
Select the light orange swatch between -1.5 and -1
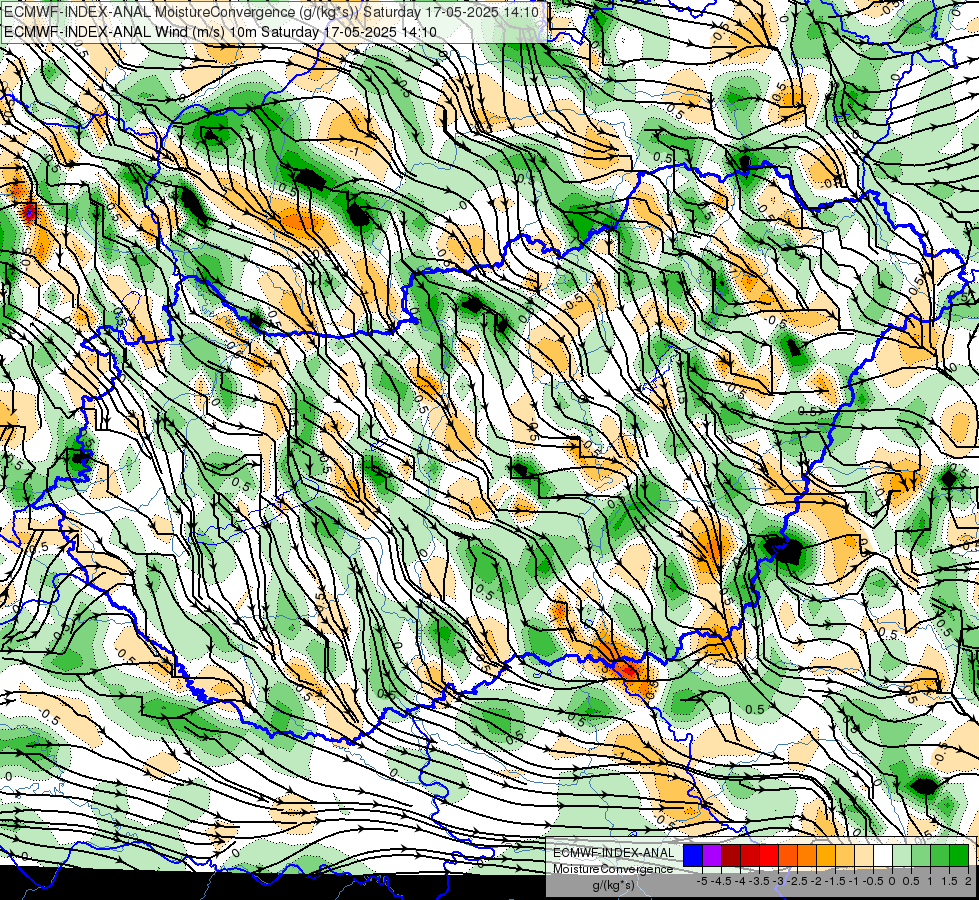point(845,855)
